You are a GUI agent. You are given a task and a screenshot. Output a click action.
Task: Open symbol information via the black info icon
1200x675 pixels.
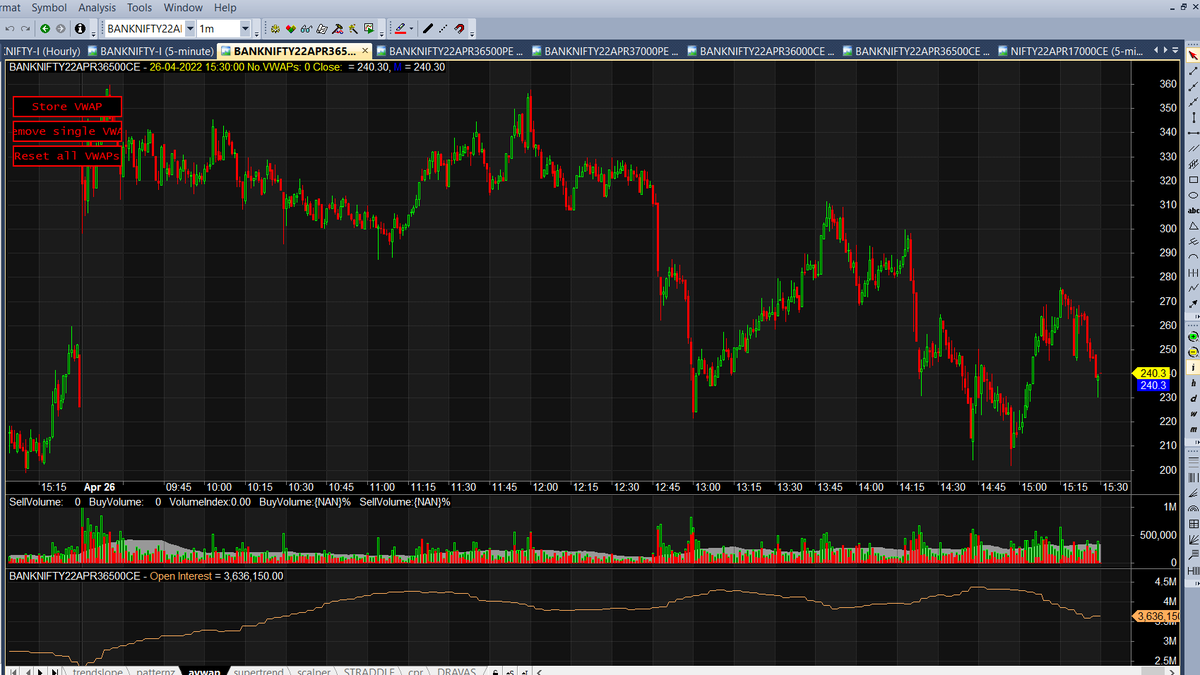(80, 29)
